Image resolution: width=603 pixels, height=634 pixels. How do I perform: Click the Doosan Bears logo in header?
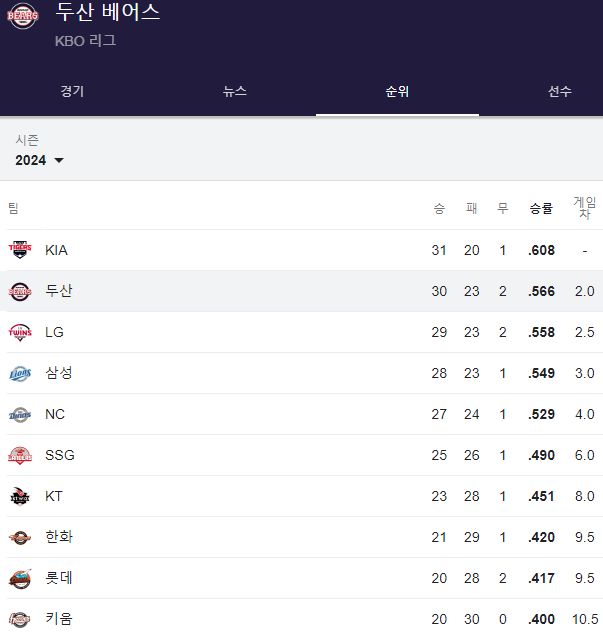pyautogui.click(x=22, y=15)
